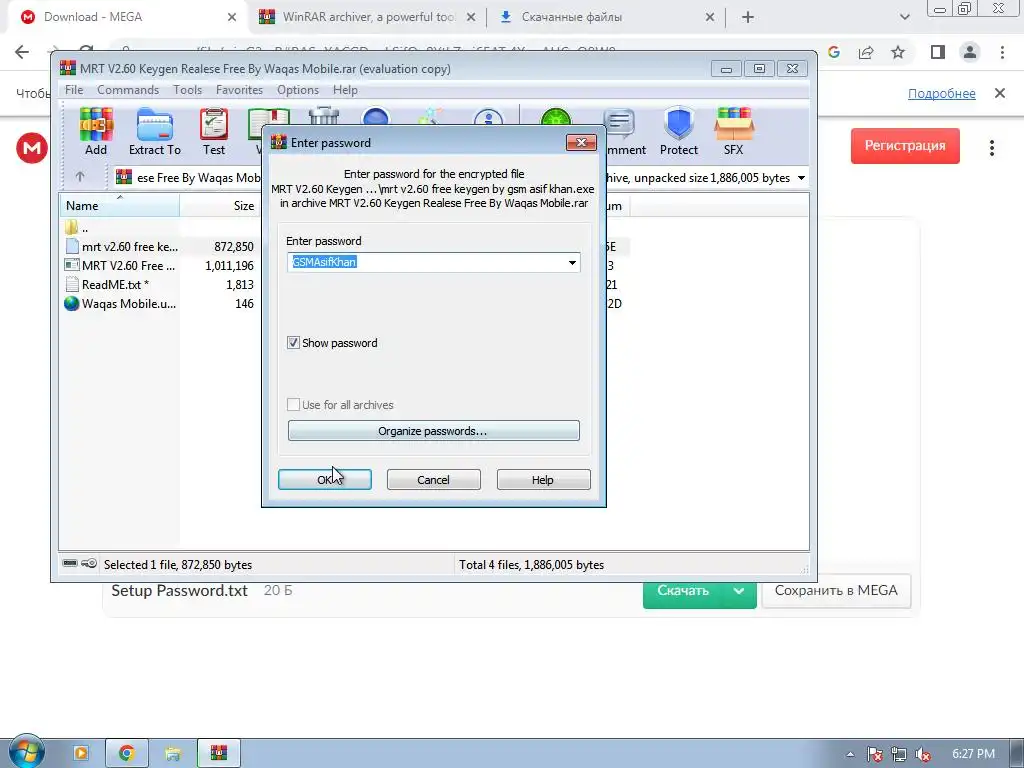
Task: Run the Test archive tool
Action: pyautogui.click(x=214, y=131)
